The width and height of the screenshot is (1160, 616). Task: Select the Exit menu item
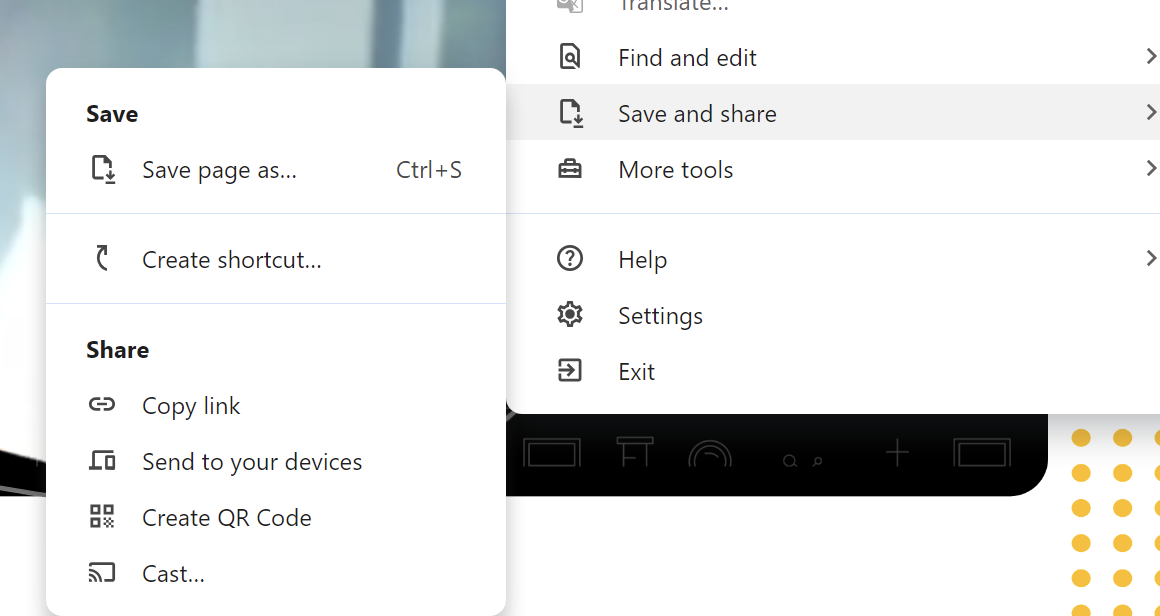[x=637, y=370]
